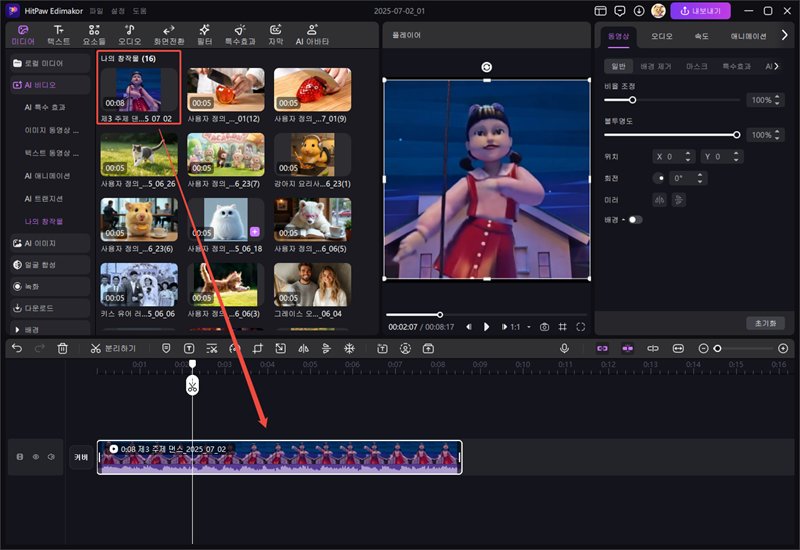Image resolution: width=800 pixels, height=550 pixels.
Task: Open the layout switcher icon in title bar
Action: click(x=601, y=11)
